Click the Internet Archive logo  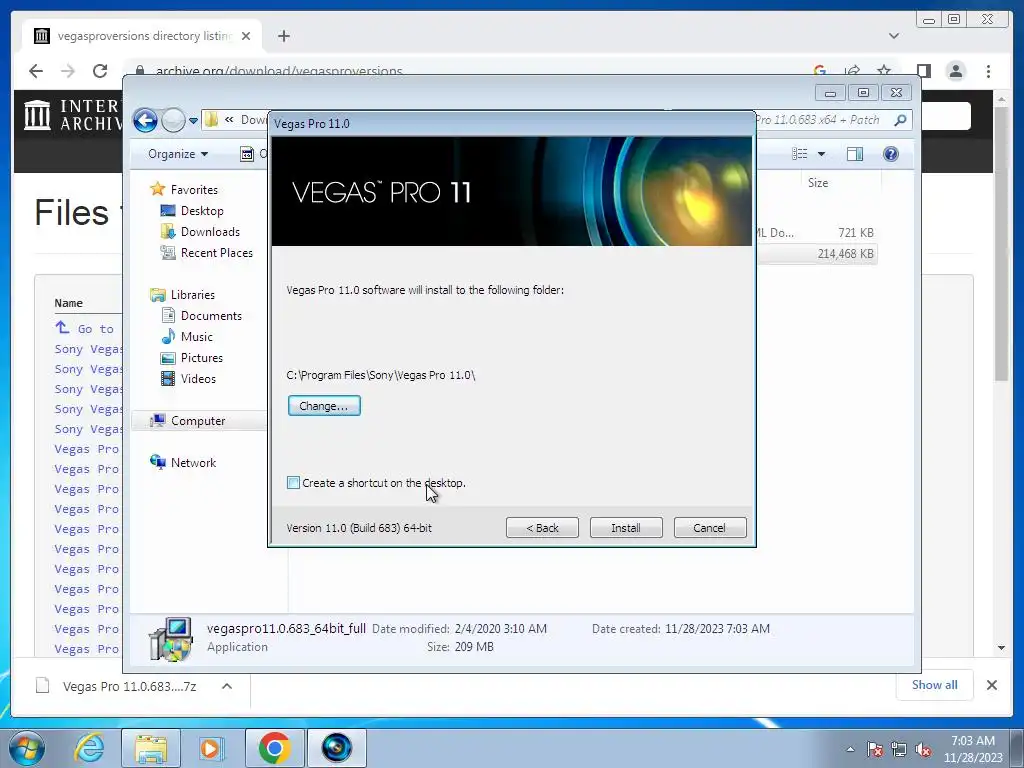(72, 114)
